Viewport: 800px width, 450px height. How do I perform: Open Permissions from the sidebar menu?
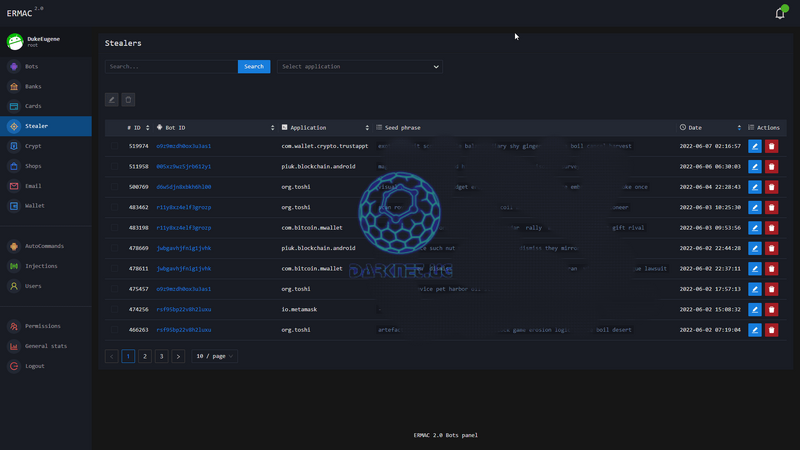click(46, 326)
